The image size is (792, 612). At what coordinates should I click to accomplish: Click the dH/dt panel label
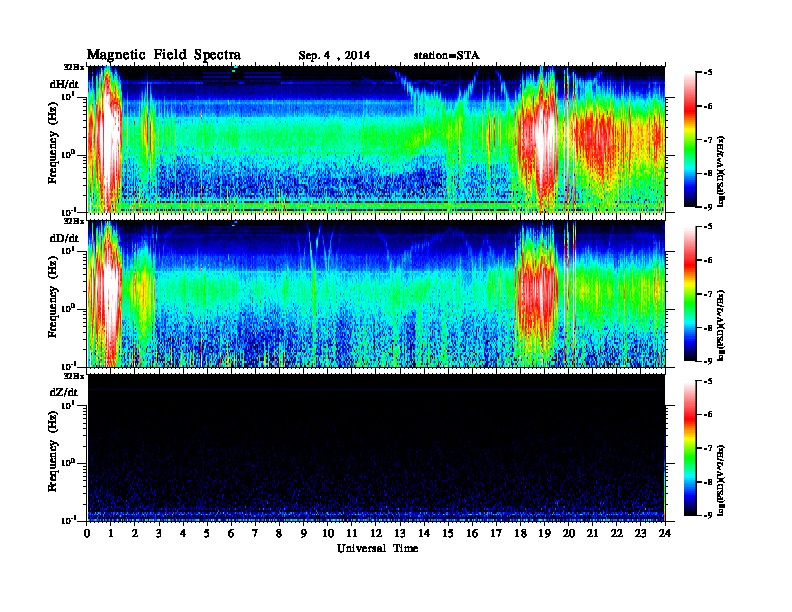pos(64,84)
